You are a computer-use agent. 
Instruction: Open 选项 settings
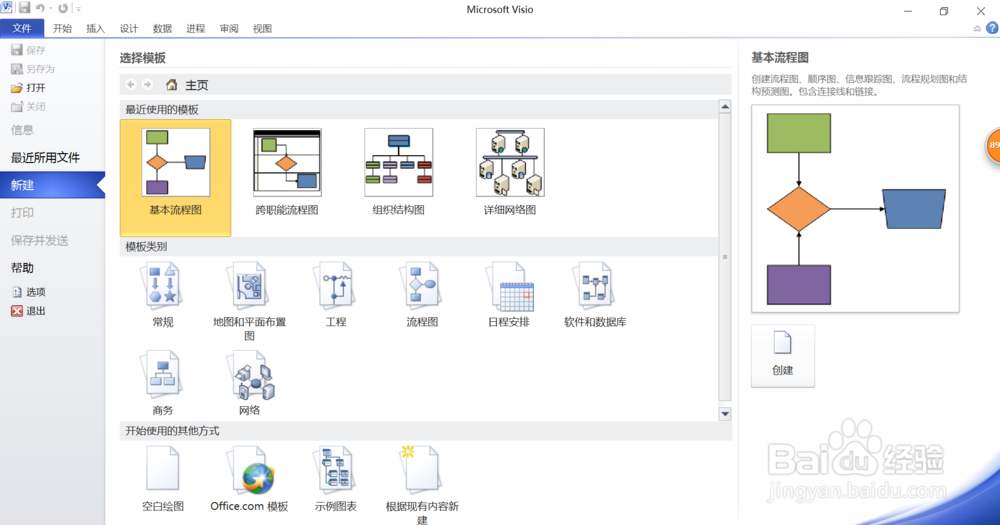[29, 292]
